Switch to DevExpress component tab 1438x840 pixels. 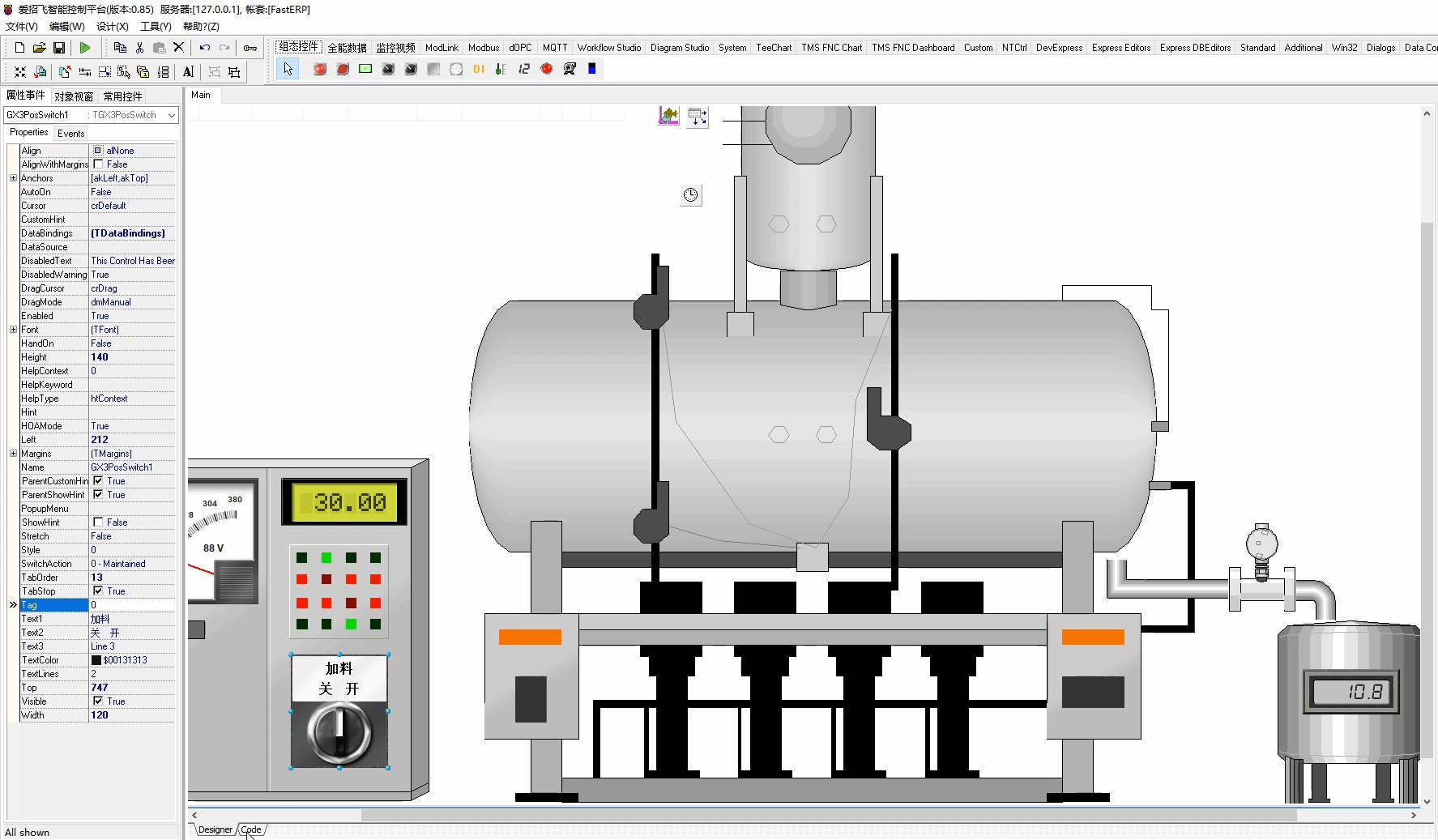(x=1059, y=48)
